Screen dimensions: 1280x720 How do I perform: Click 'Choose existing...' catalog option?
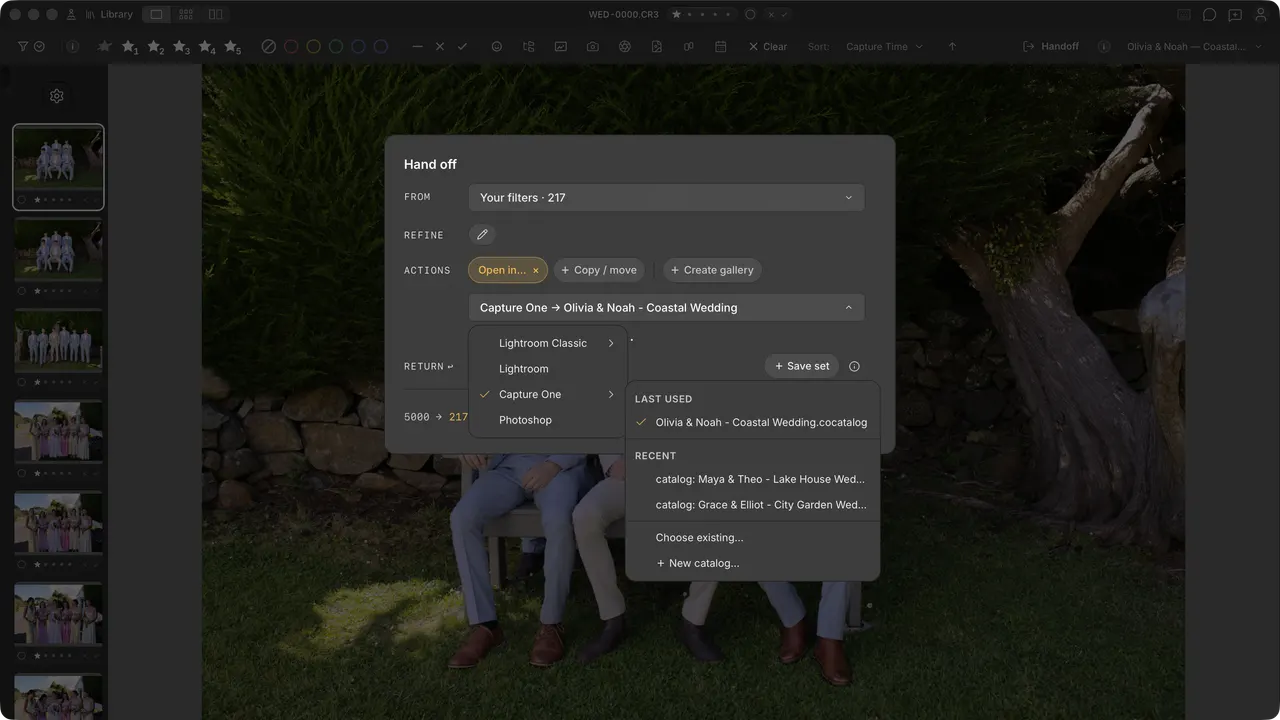[752, 538]
